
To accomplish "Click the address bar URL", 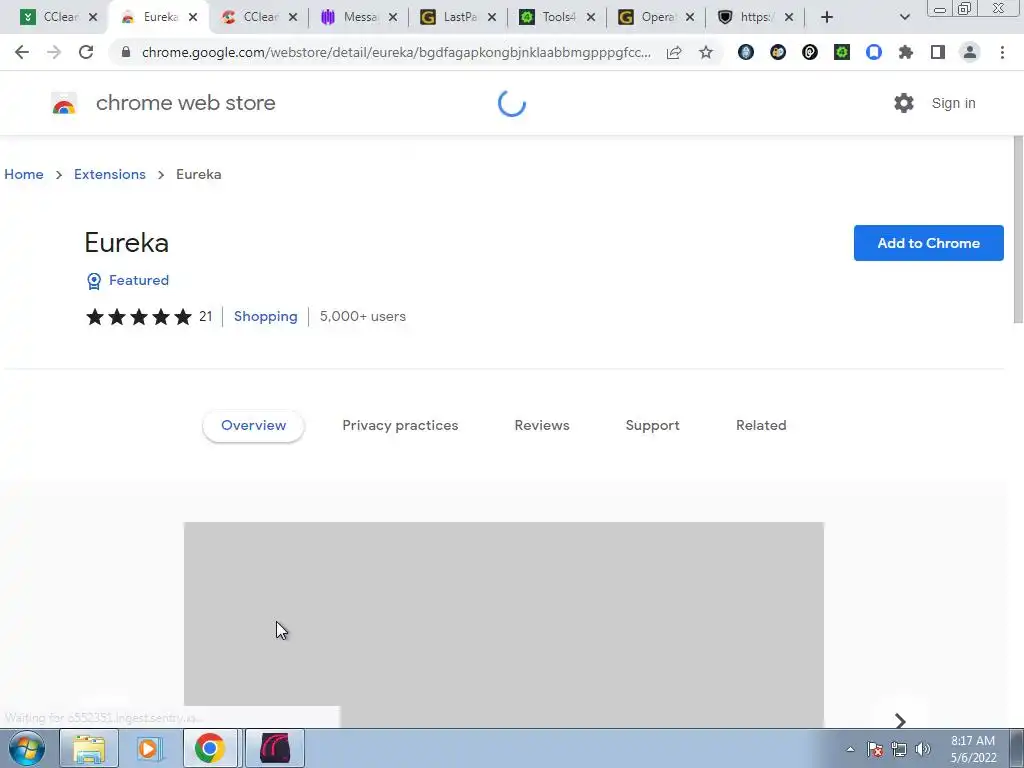I will pyautogui.click(x=396, y=52).
